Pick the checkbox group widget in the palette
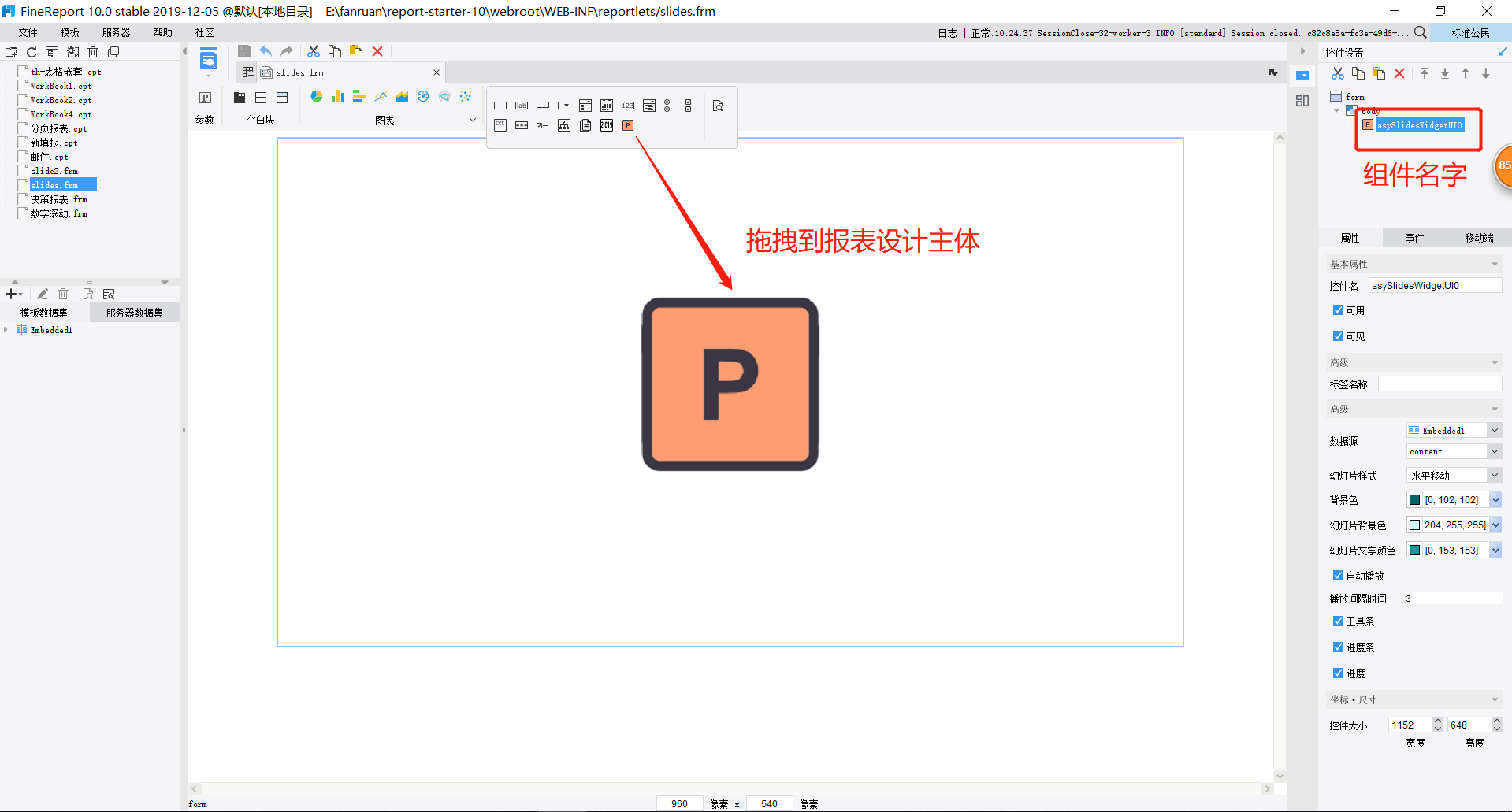 [x=692, y=106]
